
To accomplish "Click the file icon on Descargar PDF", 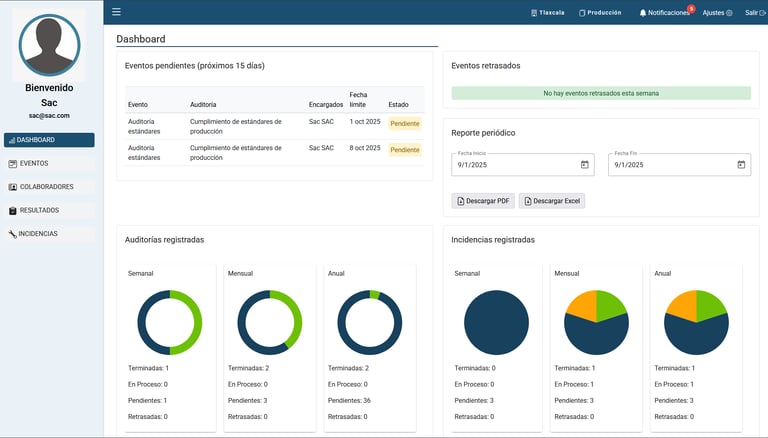I will pos(460,201).
